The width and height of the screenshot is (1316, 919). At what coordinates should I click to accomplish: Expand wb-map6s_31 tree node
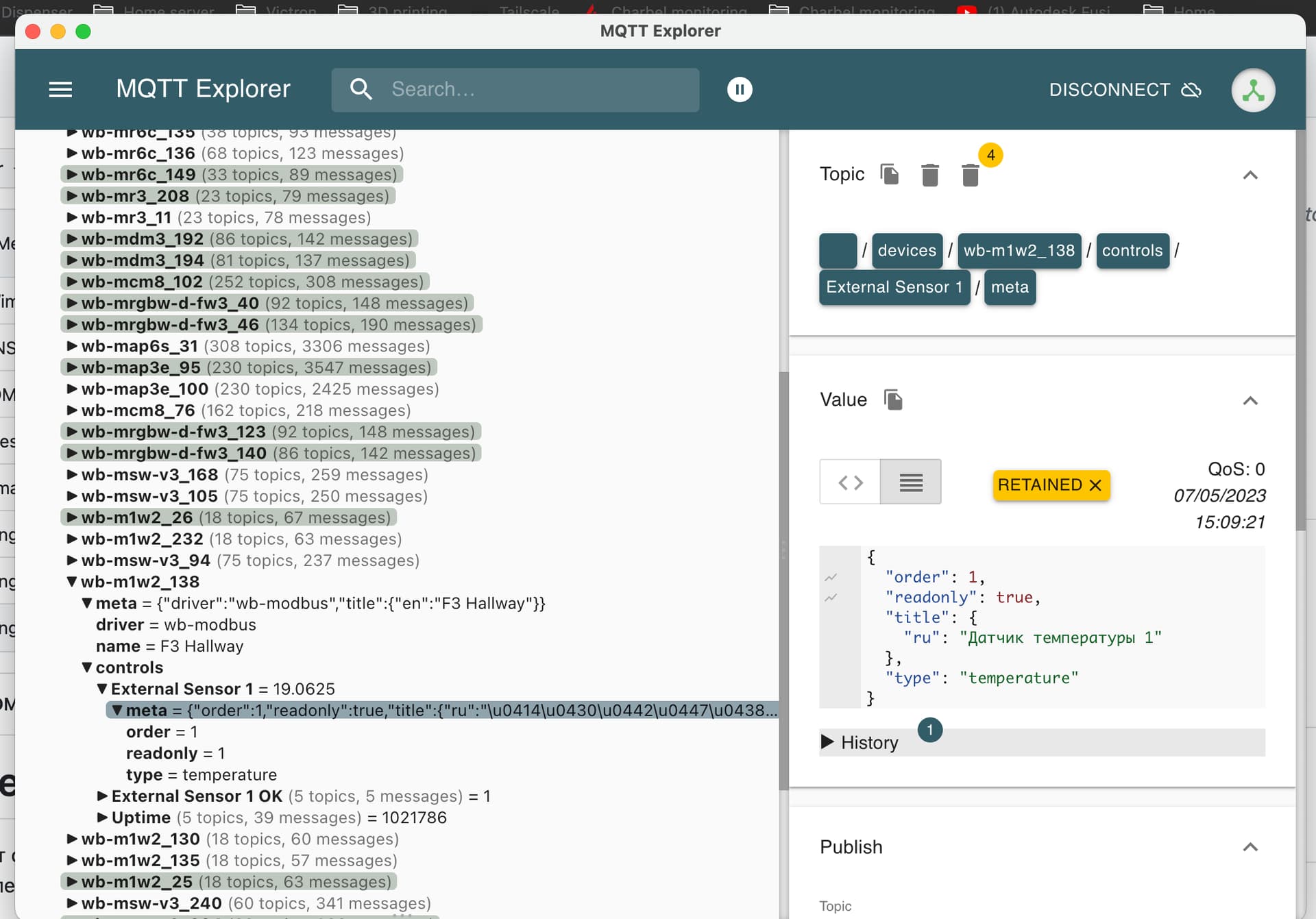pyautogui.click(x=71, y=346)
